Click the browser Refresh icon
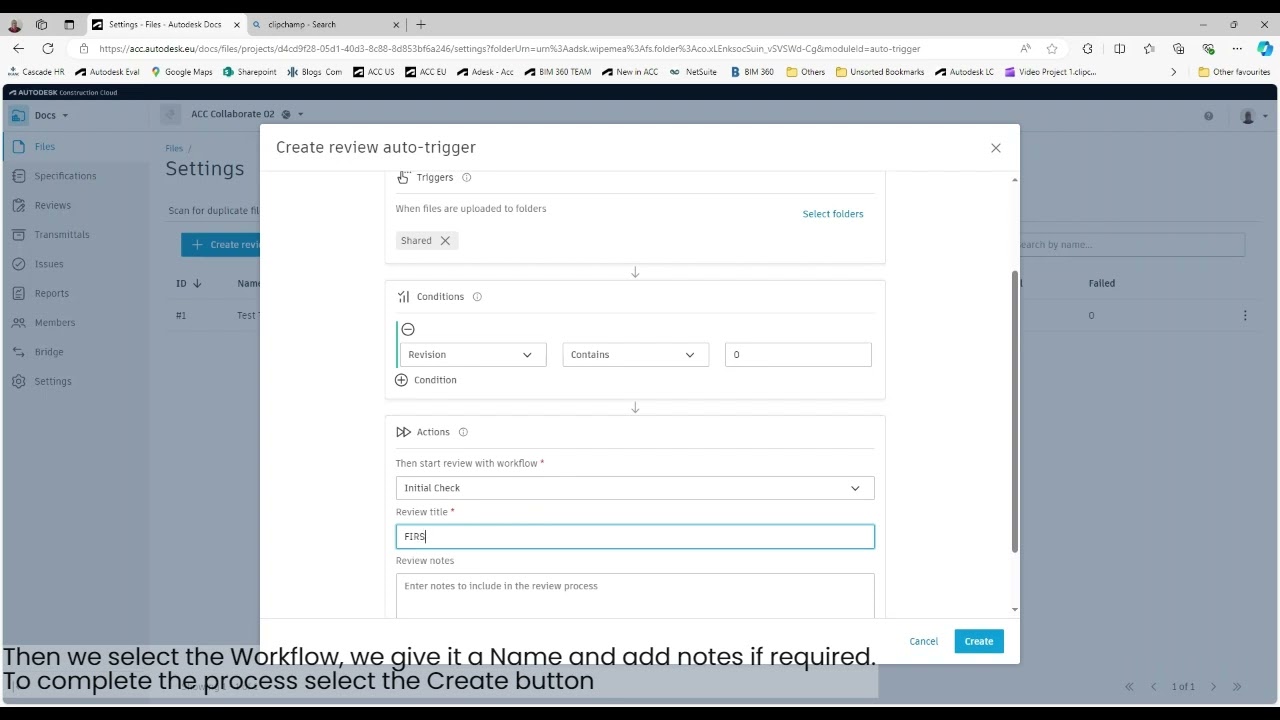1280x720 pixels. (x=48, y=49)
